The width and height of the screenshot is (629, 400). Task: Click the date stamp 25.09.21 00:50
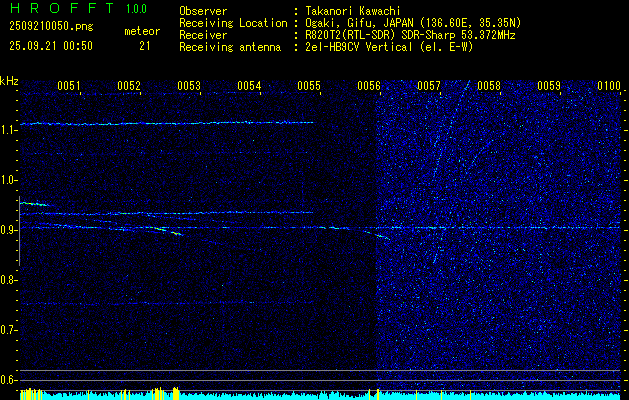pos(51,46)
